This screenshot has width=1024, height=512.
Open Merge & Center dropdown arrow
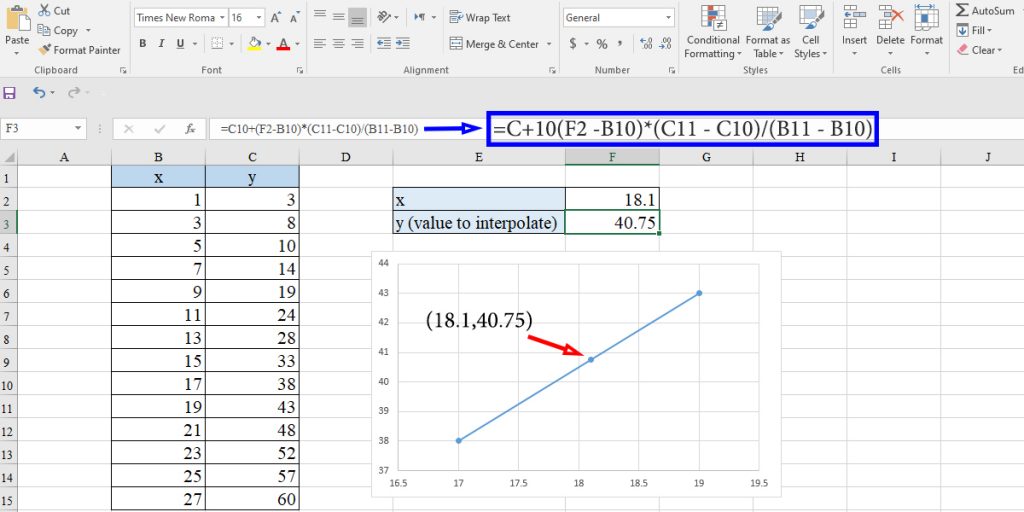point(549,44)
